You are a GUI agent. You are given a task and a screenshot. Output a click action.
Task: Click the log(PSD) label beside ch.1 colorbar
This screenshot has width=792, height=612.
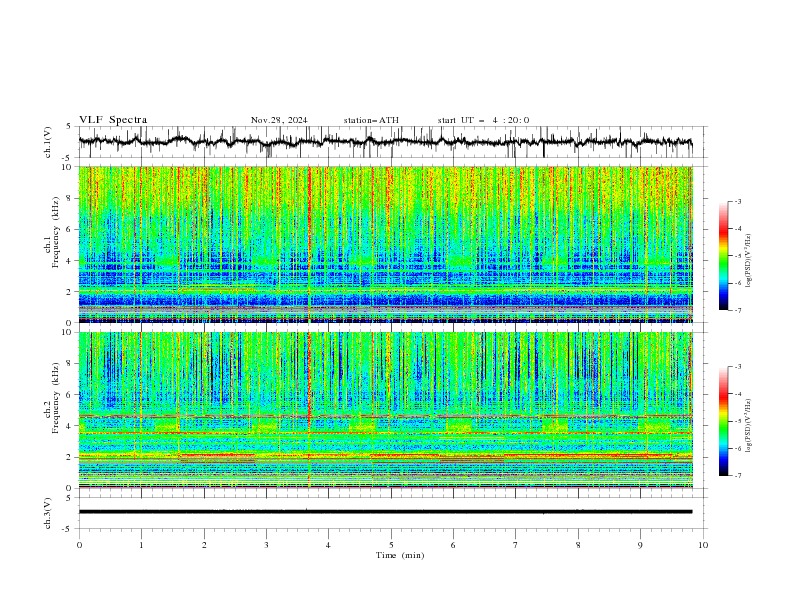click(749, 261)
